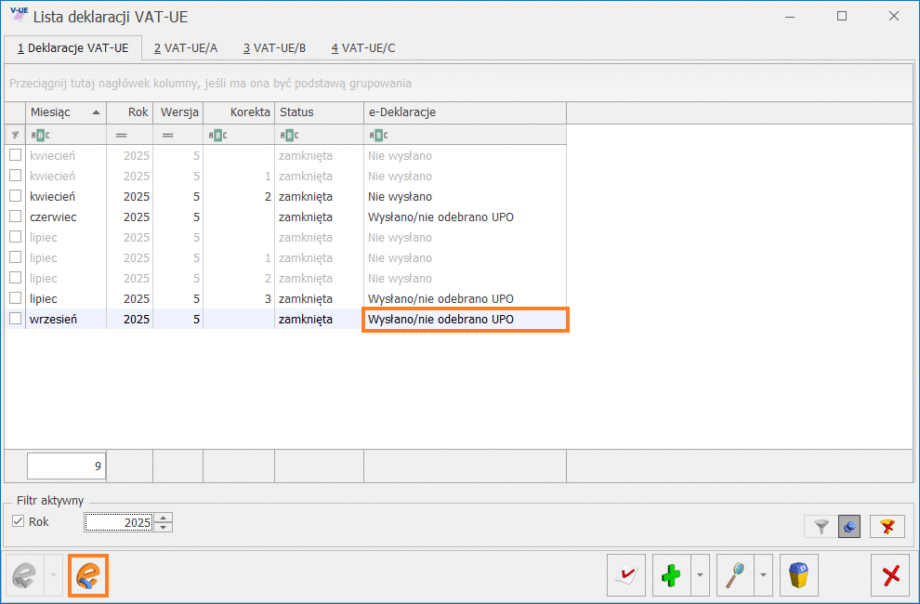Image resolution: width=920 pixels, height=604 pixels.
Task: Click the magnifier preview declaration icon
Action: pos(738,576)
